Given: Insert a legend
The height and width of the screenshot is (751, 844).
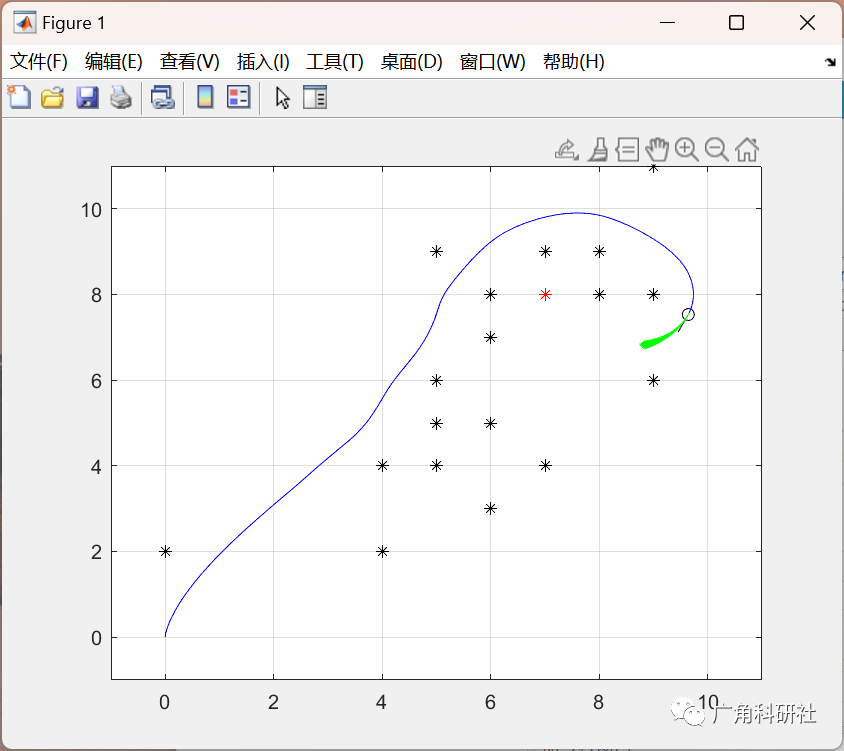Looking at the screenshot, I should [238, 97].
